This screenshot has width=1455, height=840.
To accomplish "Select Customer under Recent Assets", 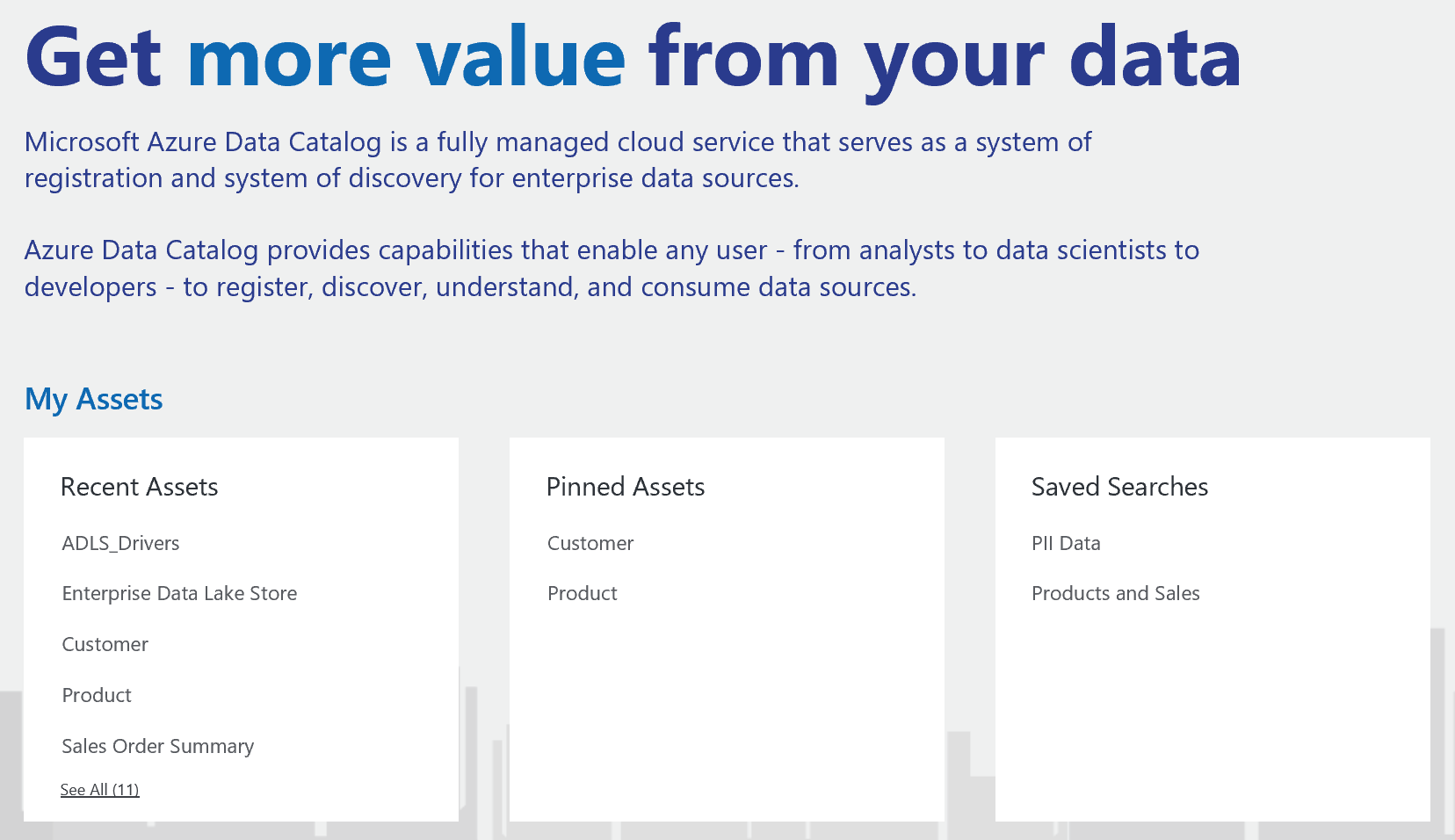I will pyautogui.click(x=105, y=644).
